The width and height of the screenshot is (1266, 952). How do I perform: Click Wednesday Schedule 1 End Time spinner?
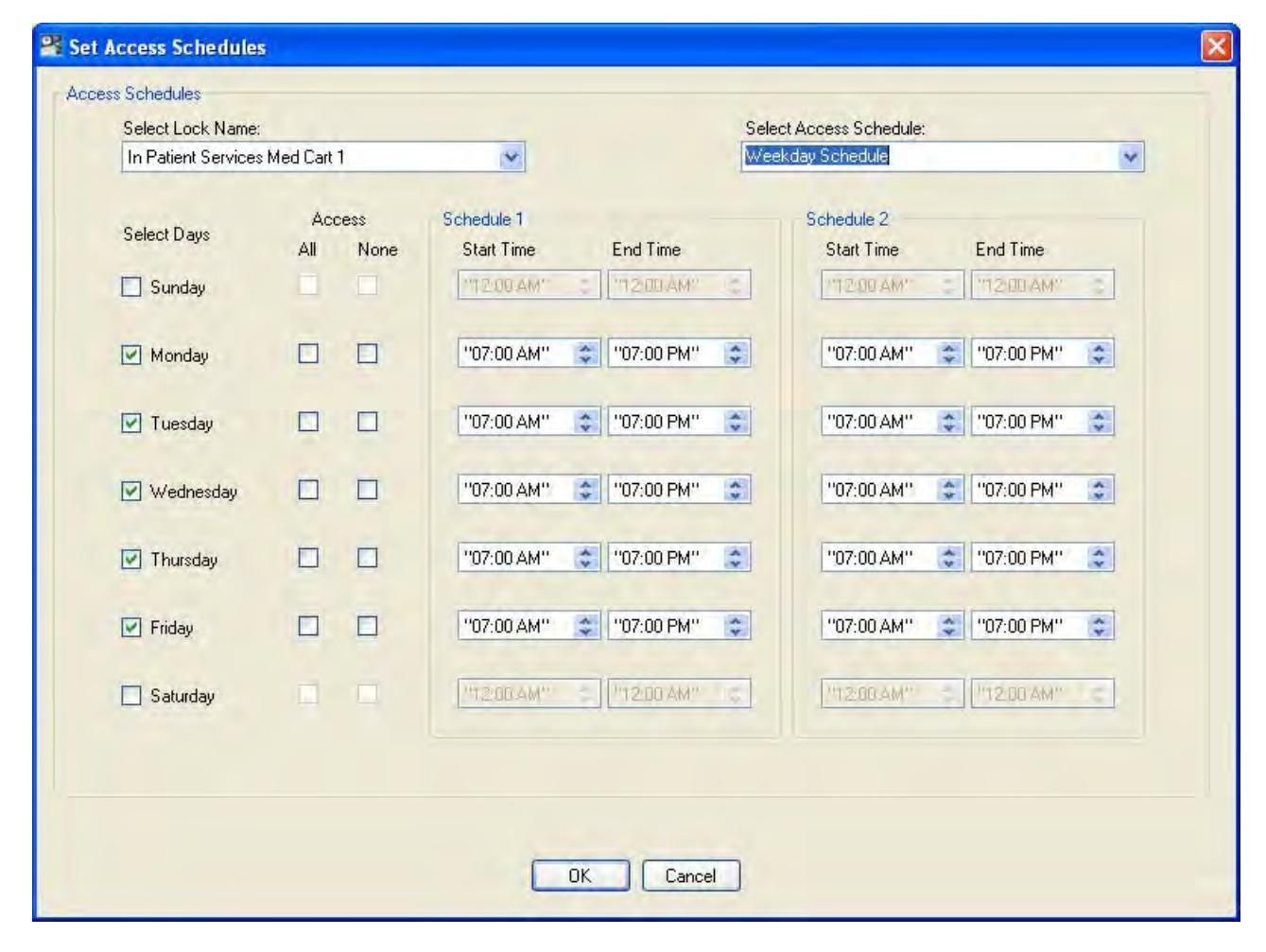[x=737, y=490]
